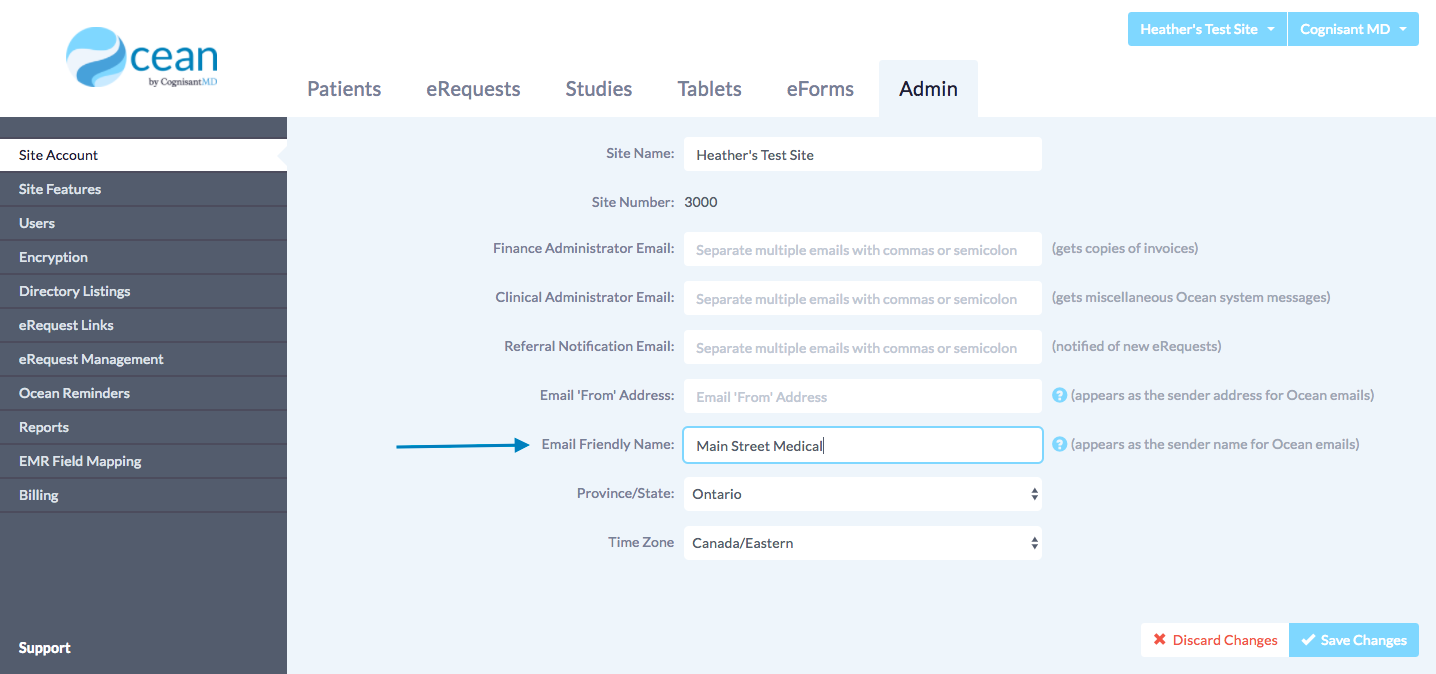
Task: Switch to the Patients tab
Action: [x=344, y=89]
